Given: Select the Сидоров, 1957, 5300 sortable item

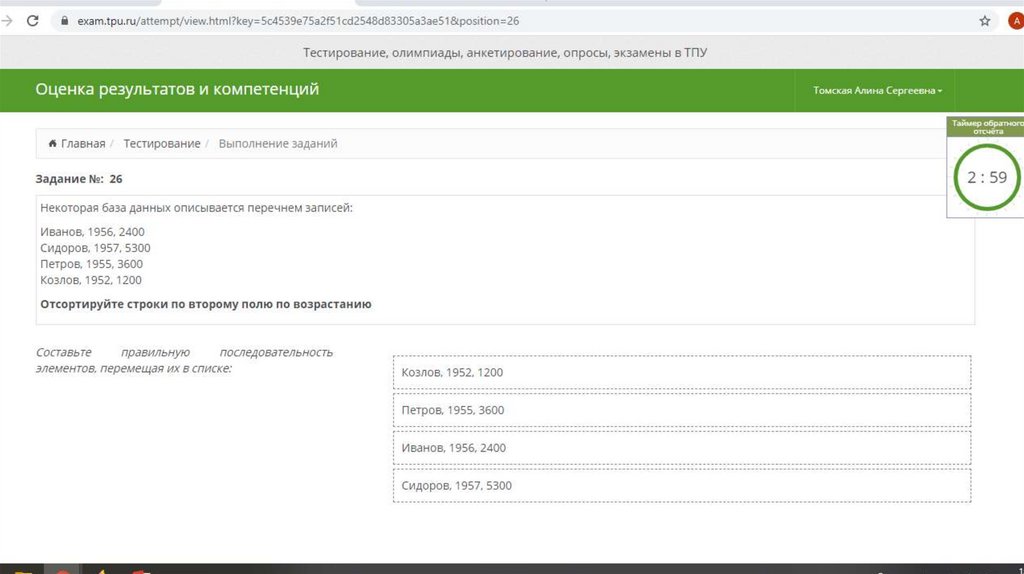Looking at the screenshot, I should point(682,486).
